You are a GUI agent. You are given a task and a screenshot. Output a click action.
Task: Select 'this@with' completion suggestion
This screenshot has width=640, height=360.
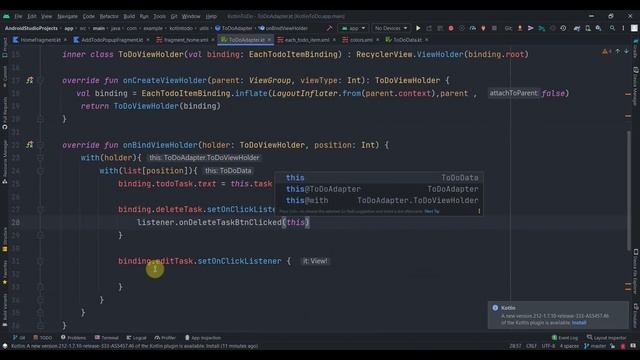[x=379, y=200]
